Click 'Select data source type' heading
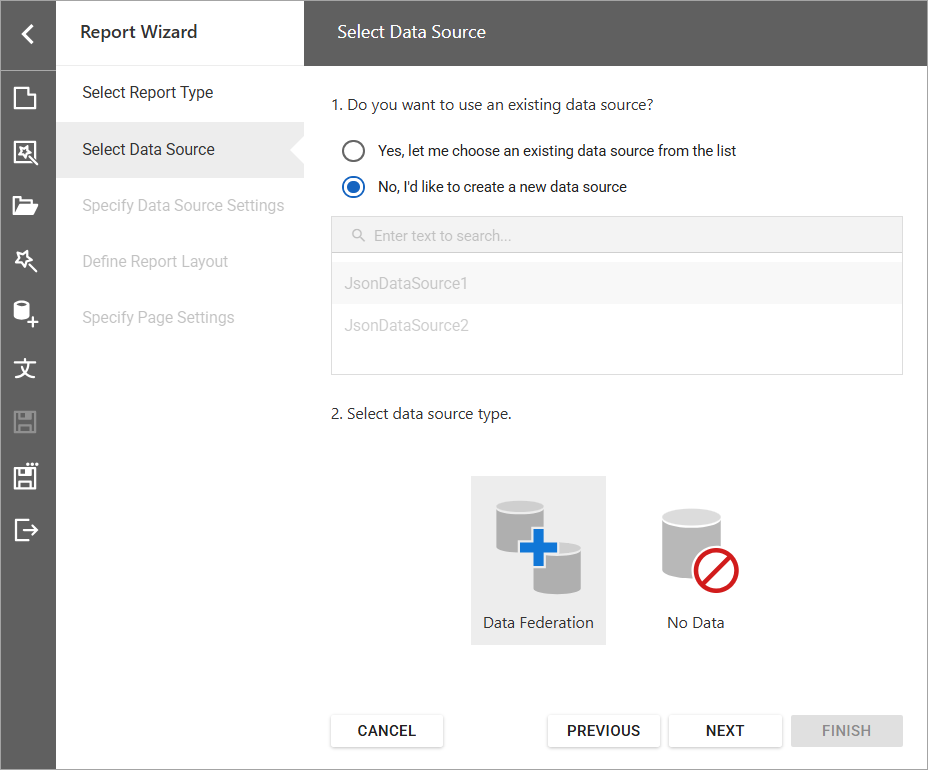The height and width of the screenshot is (770, 928). point(421,414)
